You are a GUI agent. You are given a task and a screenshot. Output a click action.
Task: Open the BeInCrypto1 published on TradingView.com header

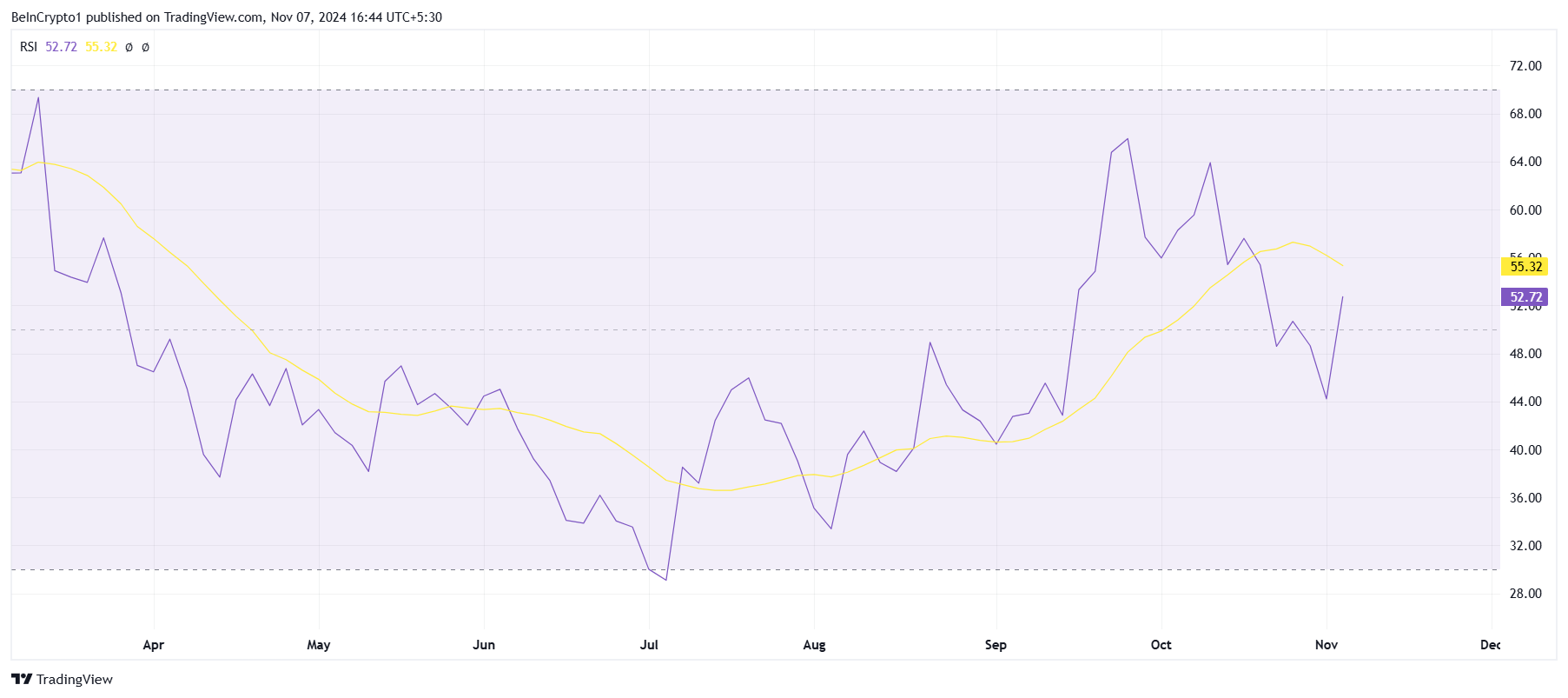pos(226,17)
